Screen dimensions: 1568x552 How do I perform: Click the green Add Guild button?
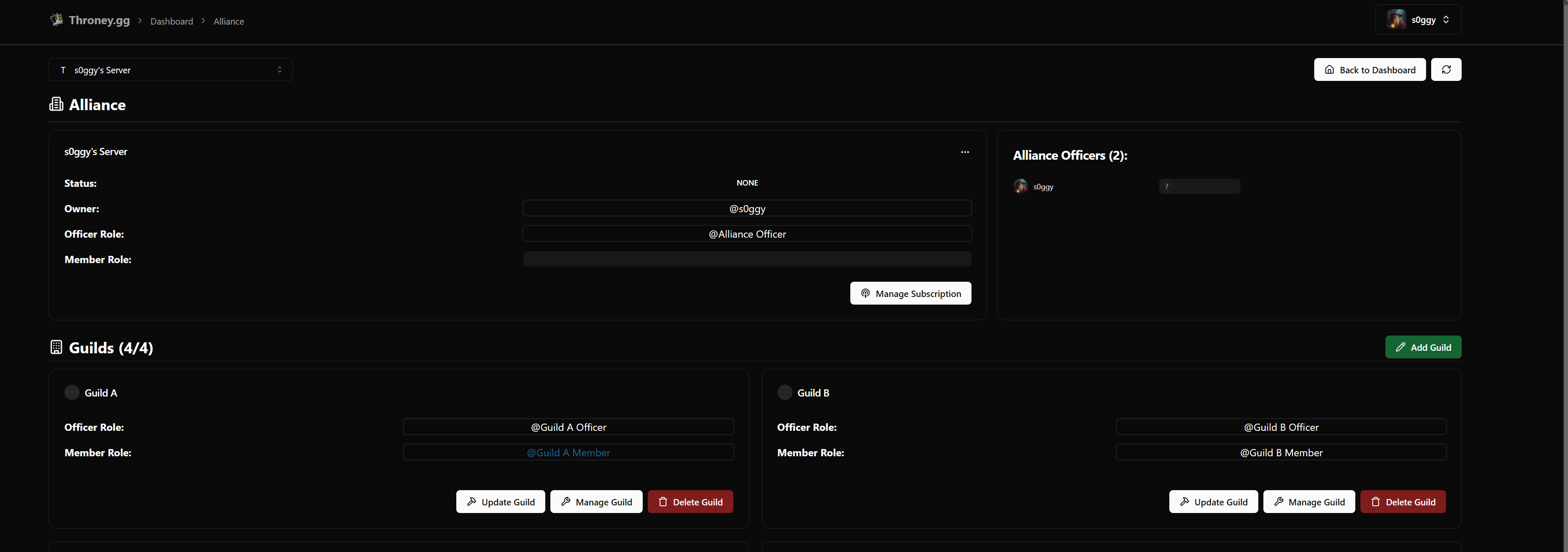tap(1423, 347)
